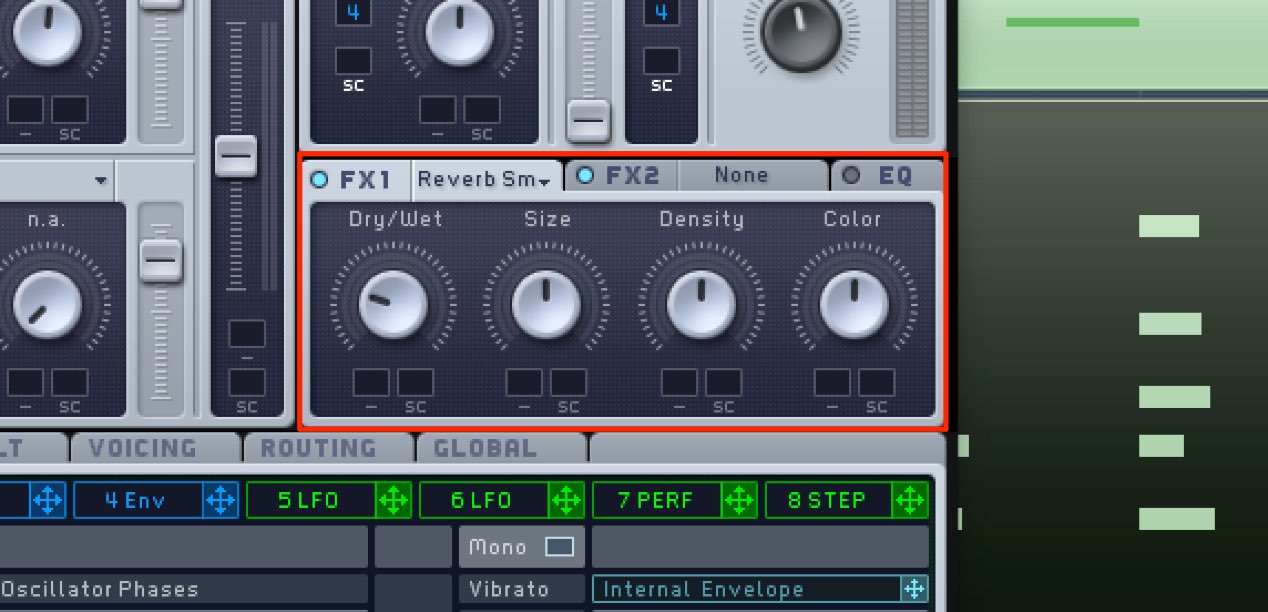1268x612 pixels.
Task: Click the Mono label
Action: click(x=498, y=547)
